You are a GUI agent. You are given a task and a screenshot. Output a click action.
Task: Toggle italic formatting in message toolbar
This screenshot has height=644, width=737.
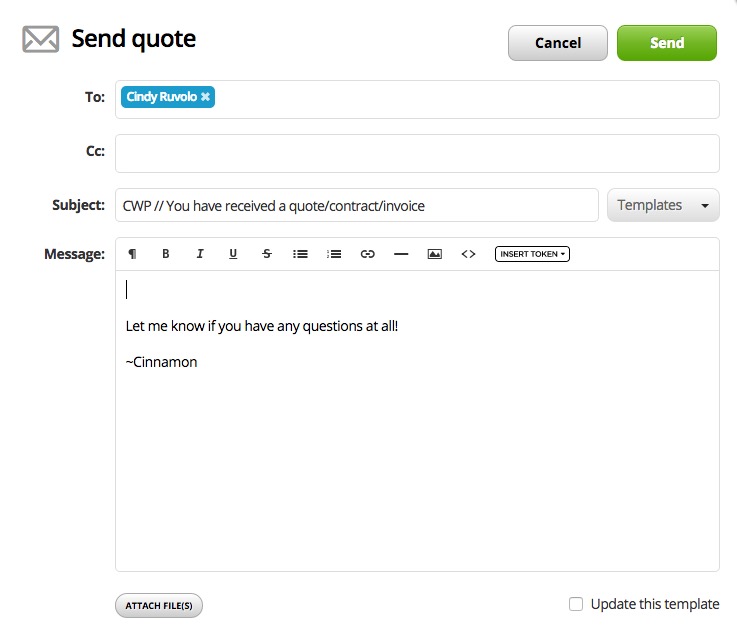tap(200, 254)
